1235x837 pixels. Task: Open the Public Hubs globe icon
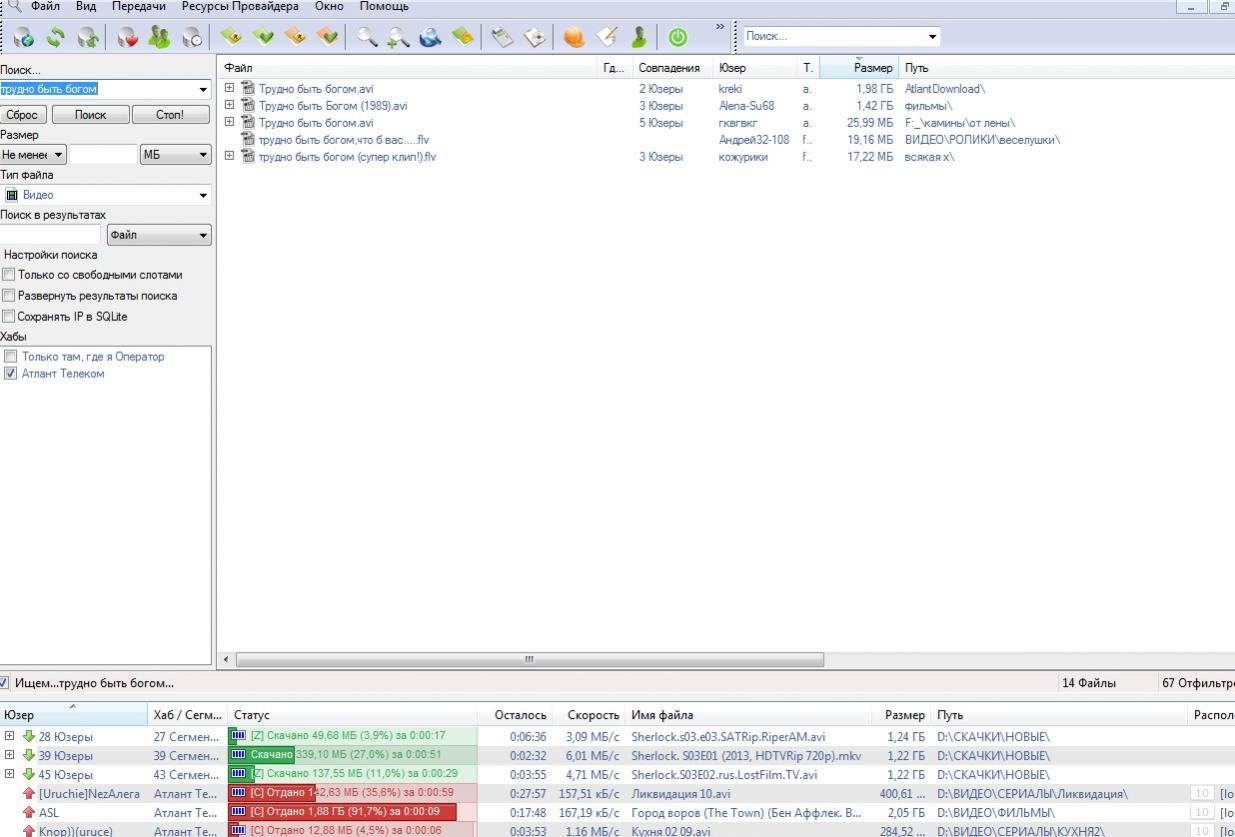(24, 37)
